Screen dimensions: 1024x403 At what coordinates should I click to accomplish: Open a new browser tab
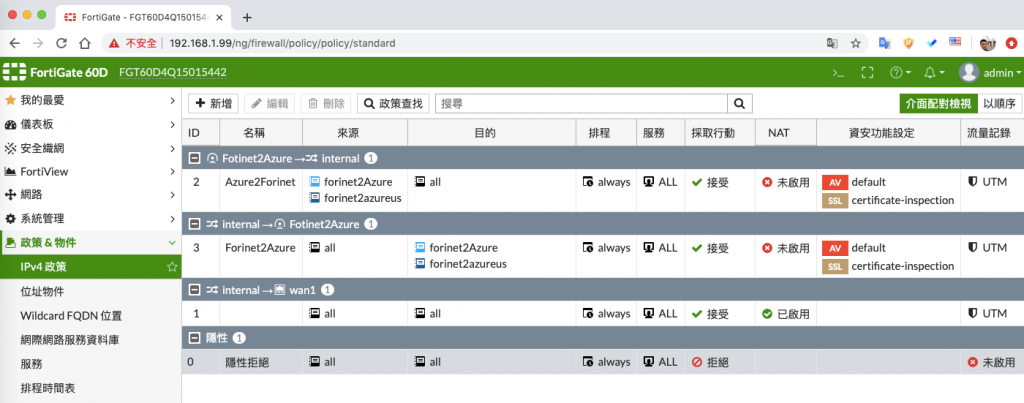[x=247, y=17]
